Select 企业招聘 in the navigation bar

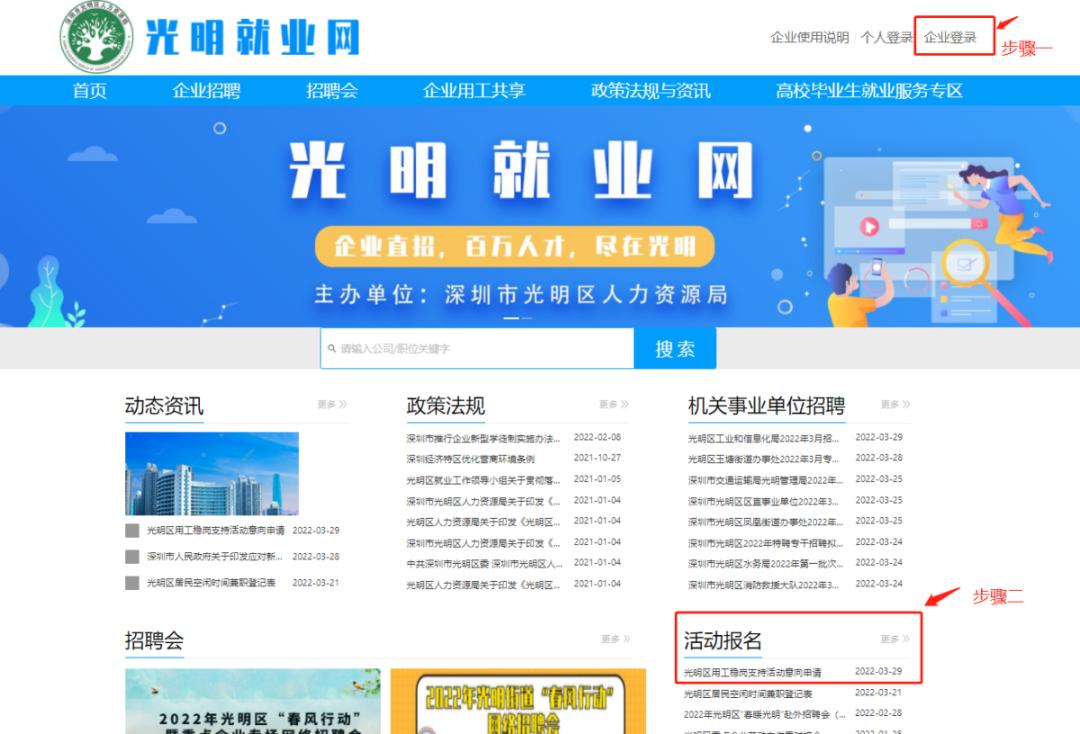[206, 91]
